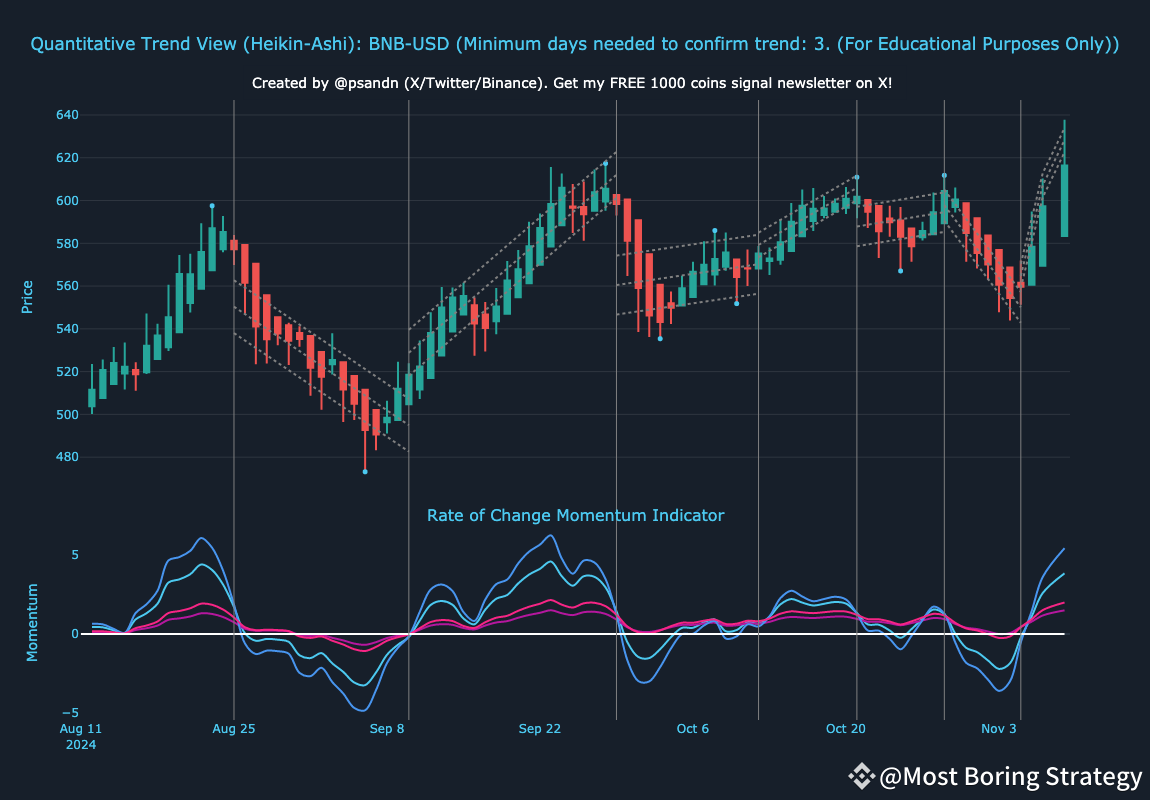
Task: Click the momentum tick label 5
Action: point(75,555)
